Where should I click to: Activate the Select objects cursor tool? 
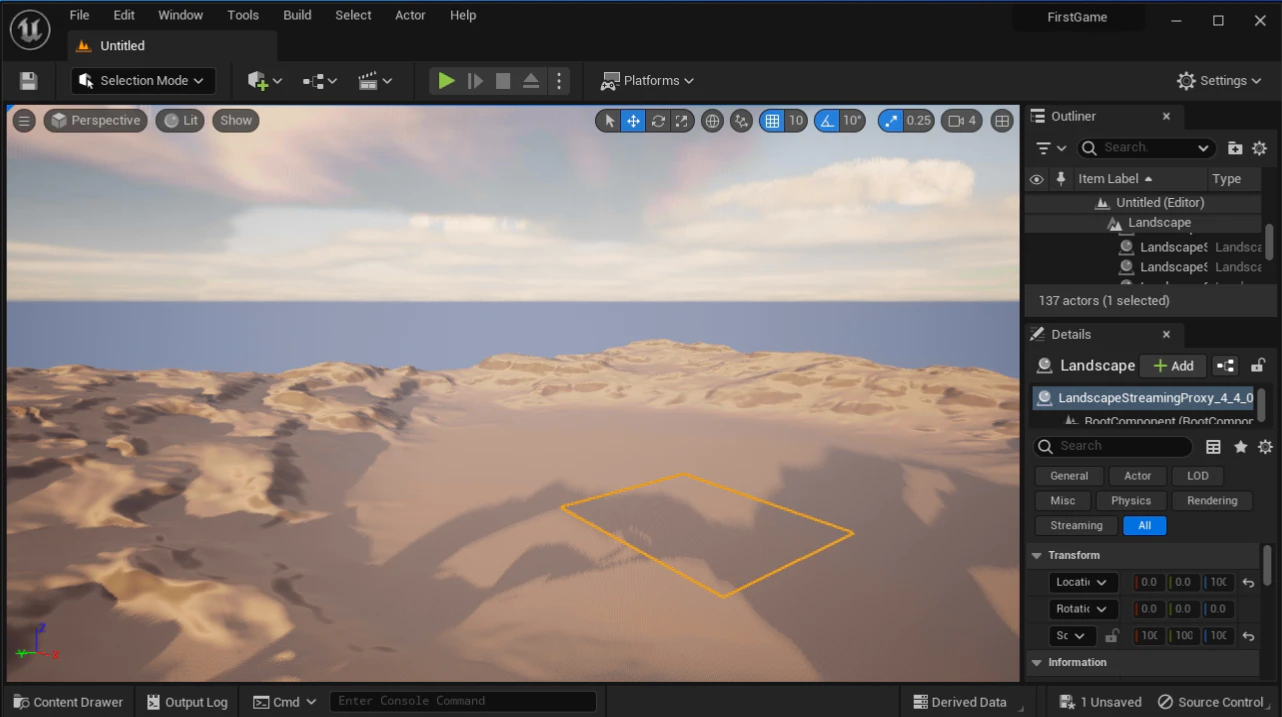click(609, 121)
